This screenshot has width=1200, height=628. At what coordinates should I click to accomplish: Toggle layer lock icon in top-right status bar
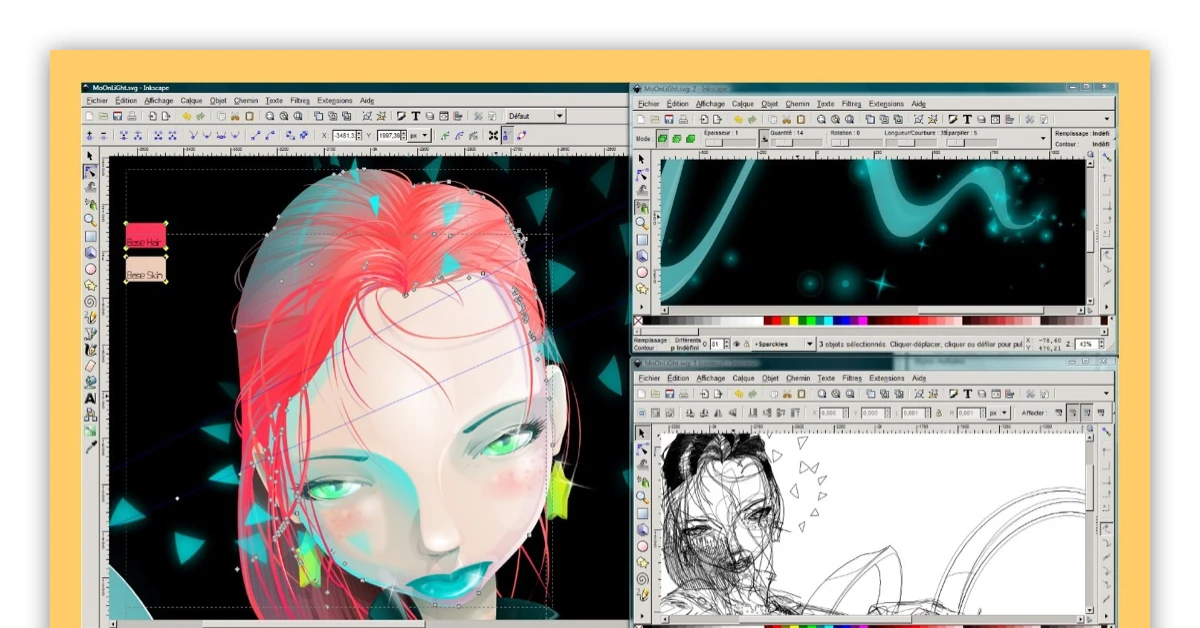(x=746, y=344)
